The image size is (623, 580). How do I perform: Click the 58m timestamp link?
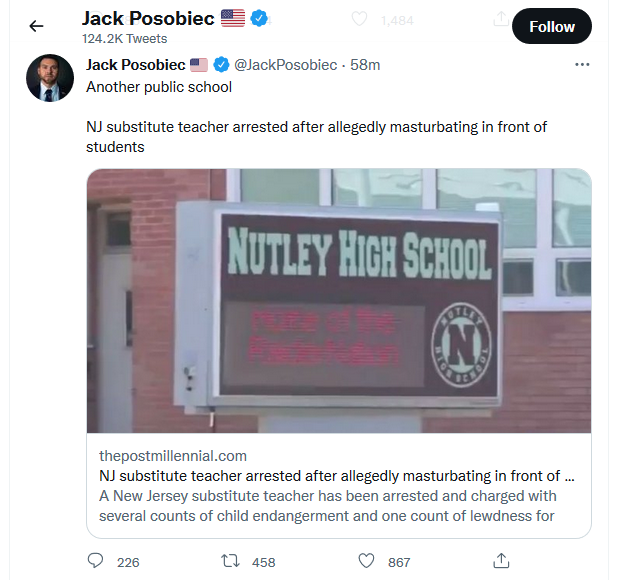(365, 65)
